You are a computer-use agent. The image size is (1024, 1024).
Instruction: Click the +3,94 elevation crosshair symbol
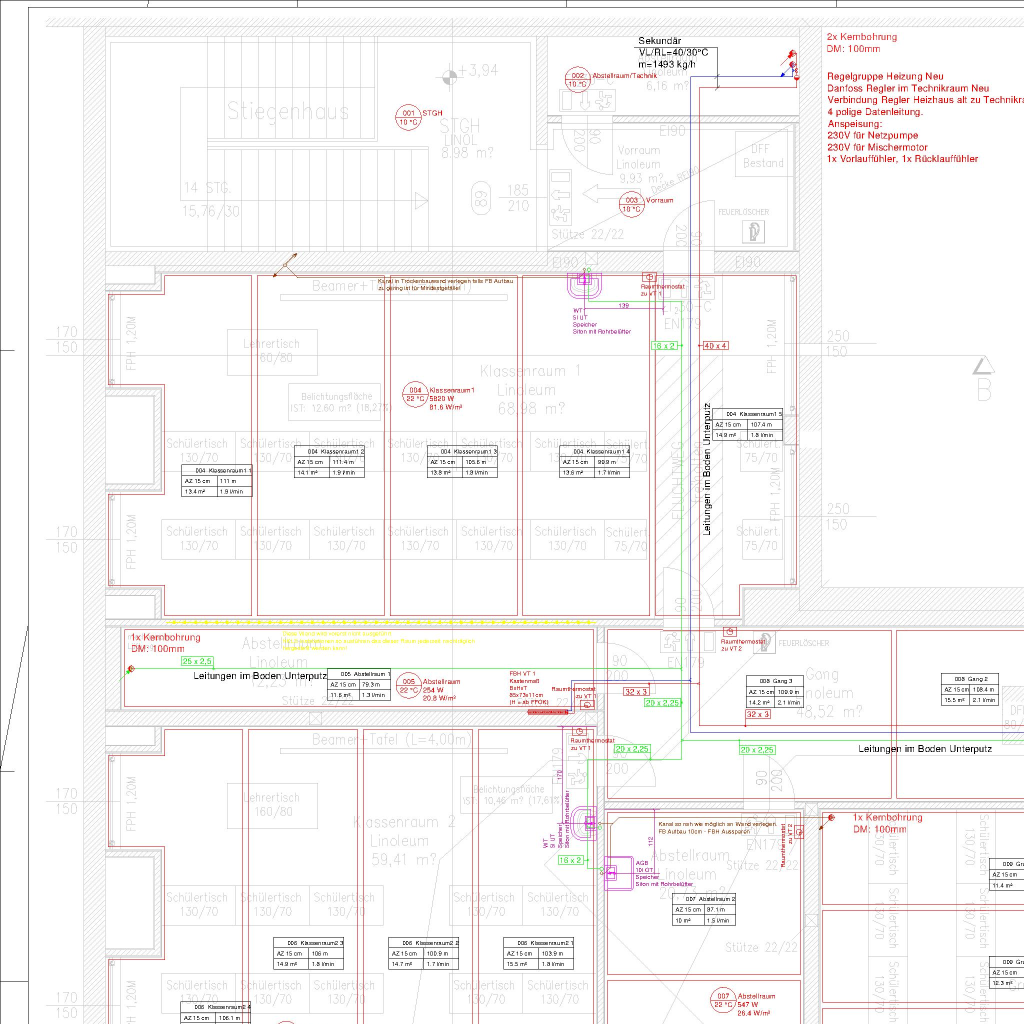point(449,78)
